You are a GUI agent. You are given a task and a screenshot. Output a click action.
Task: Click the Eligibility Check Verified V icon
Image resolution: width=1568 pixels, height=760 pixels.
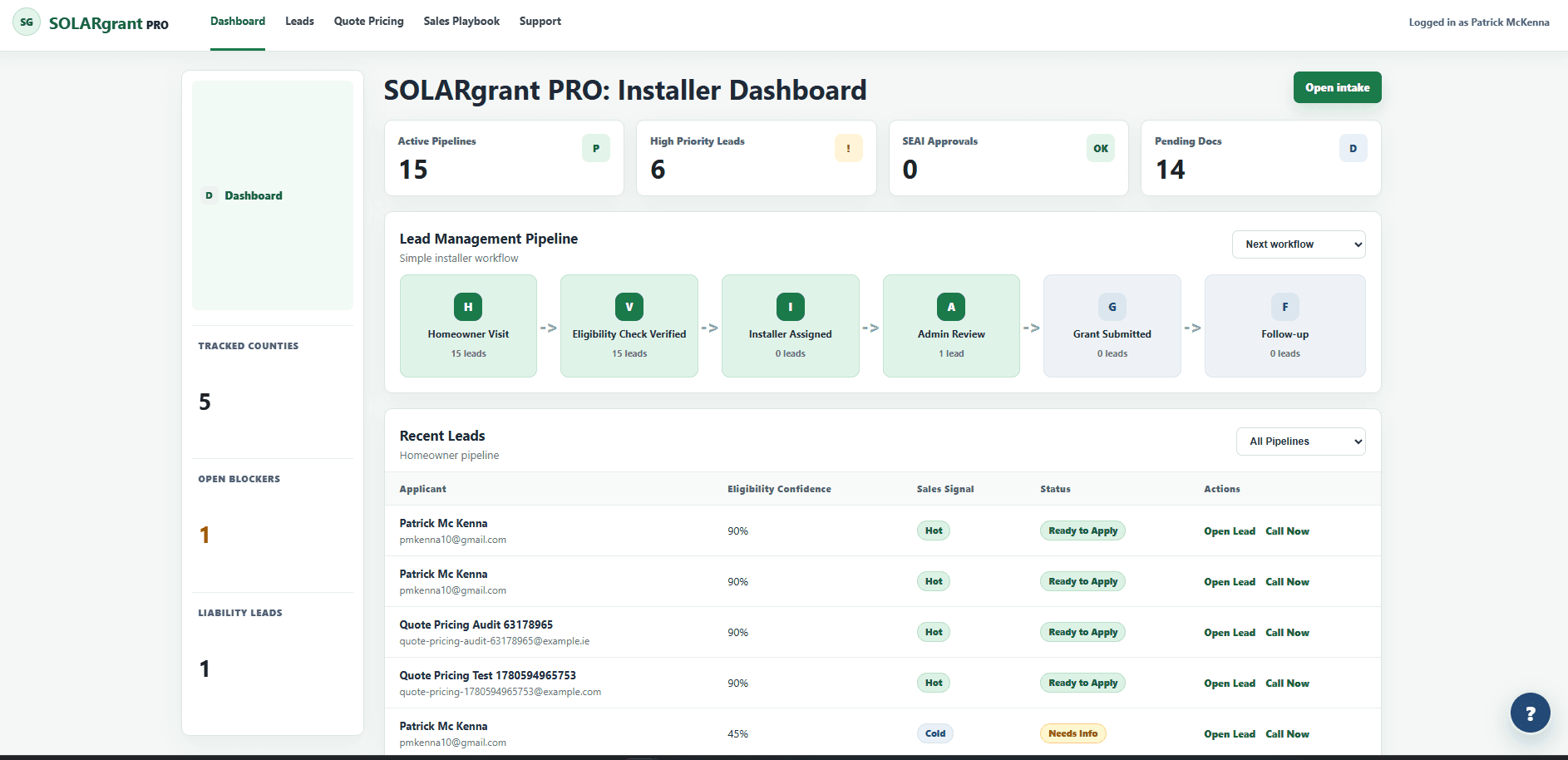click(x=629, y=307)
